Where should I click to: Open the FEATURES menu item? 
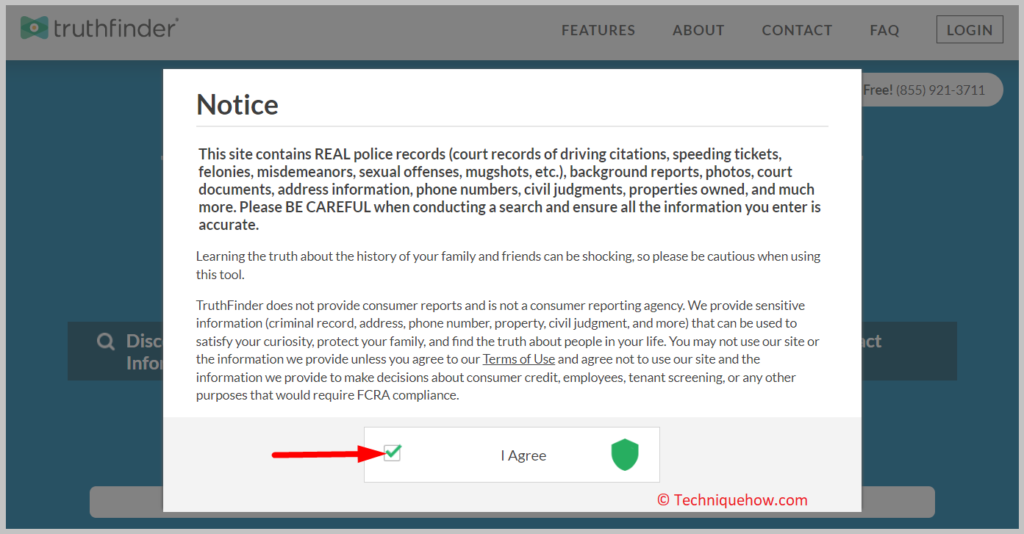(x=598, y=30)
